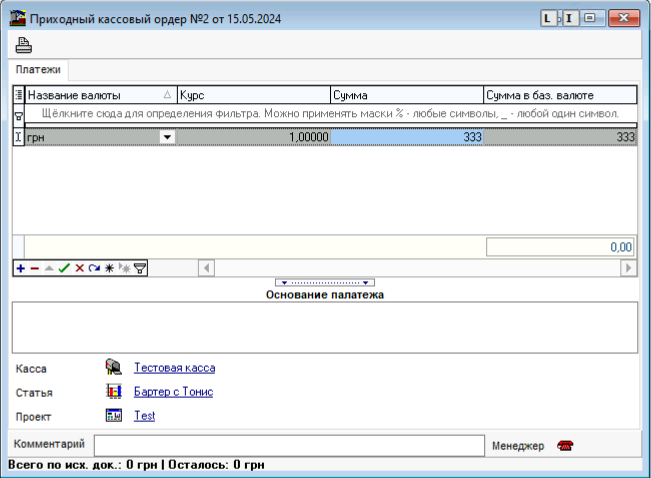Viewport: 651px width, 478px height.
Task: Toggle the L button in the title bar
Action: click(548, 18)
